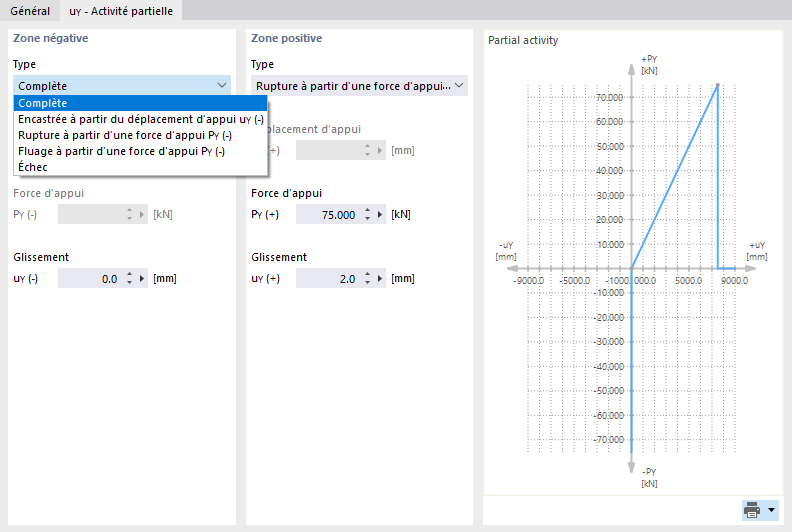Decrease PY (+) force with down arrow
792x532 pixels.
point(367,219)
